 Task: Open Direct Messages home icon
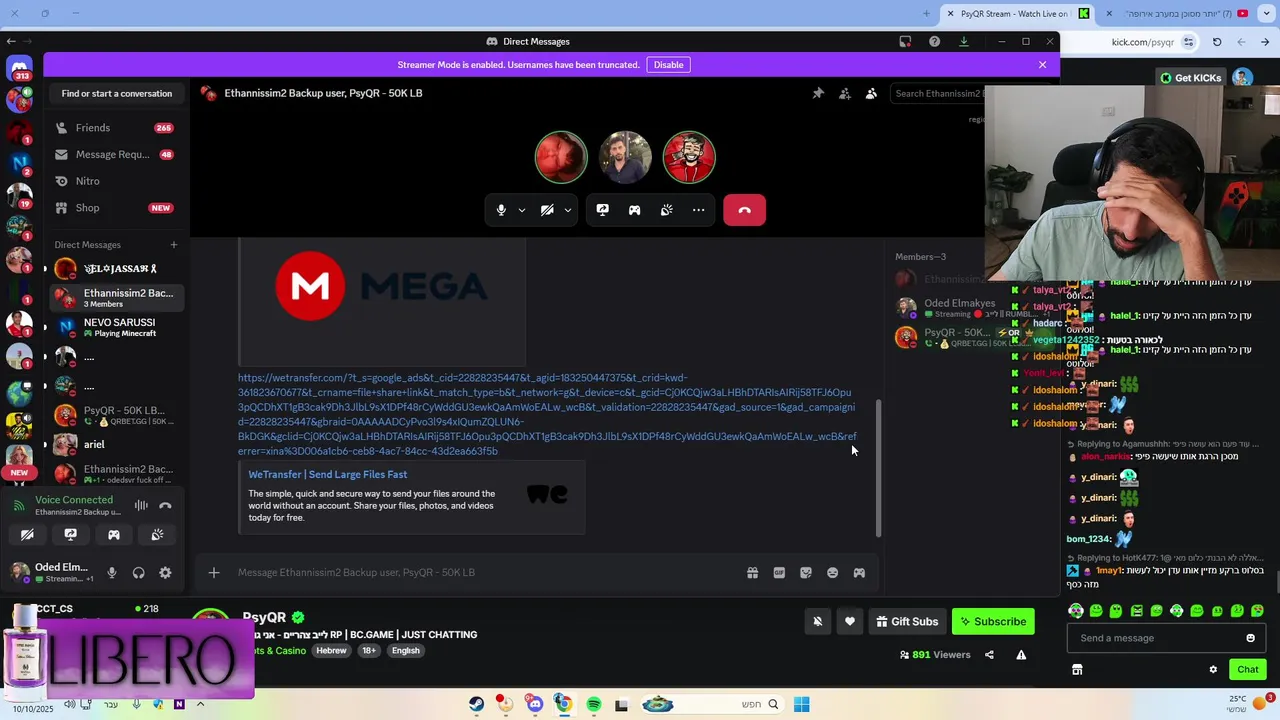18,69
